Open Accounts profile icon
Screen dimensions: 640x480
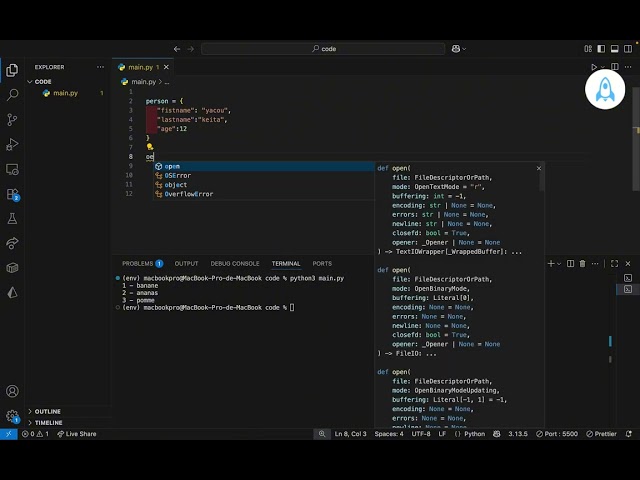[12, 391]
